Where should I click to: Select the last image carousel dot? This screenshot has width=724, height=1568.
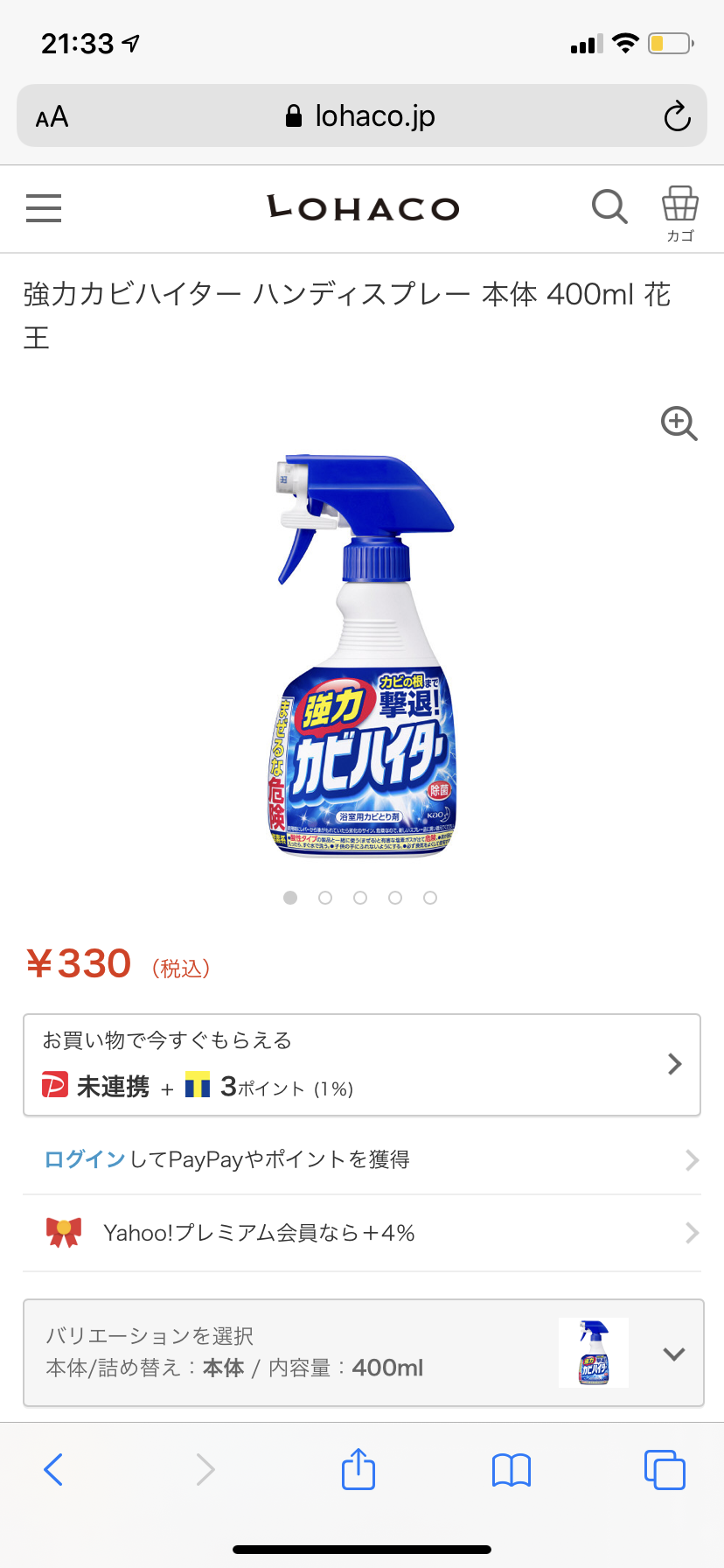click(430, 898)
